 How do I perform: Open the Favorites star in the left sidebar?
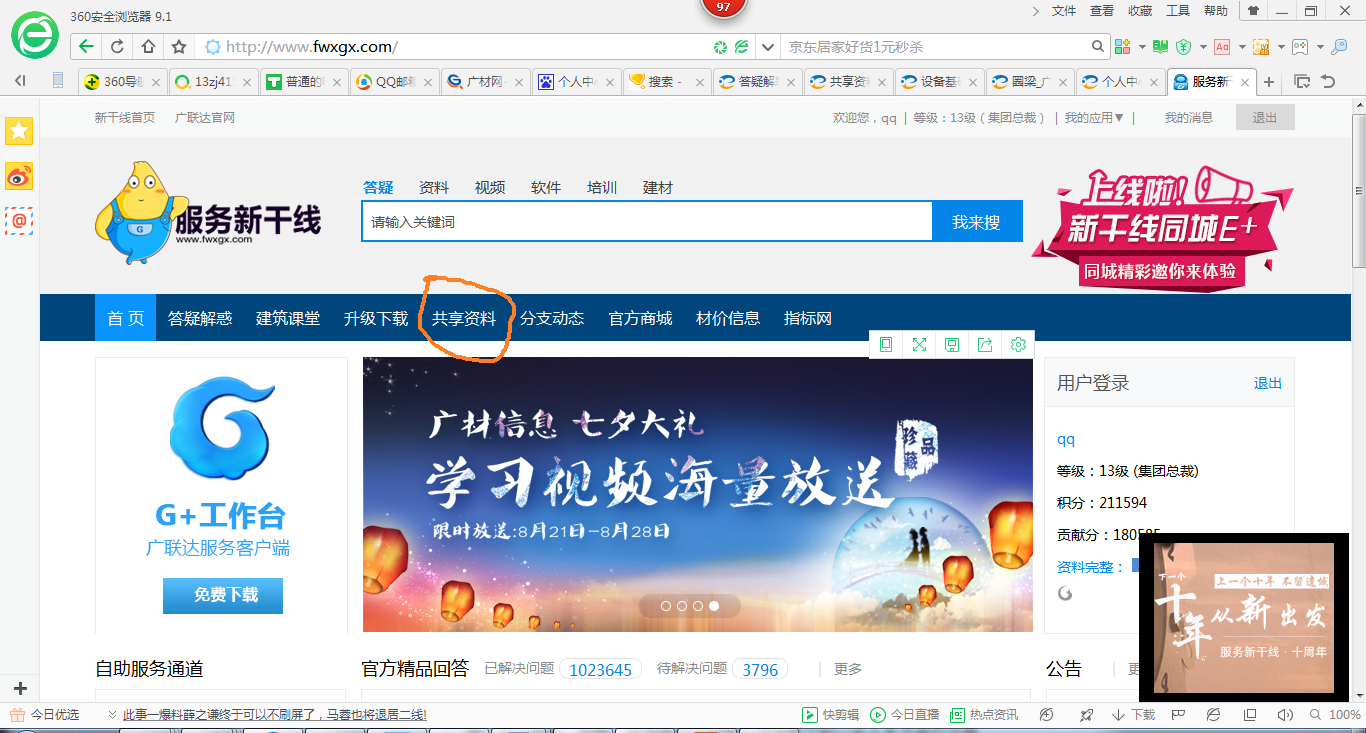pyautogui.click(x=19, y=130)
